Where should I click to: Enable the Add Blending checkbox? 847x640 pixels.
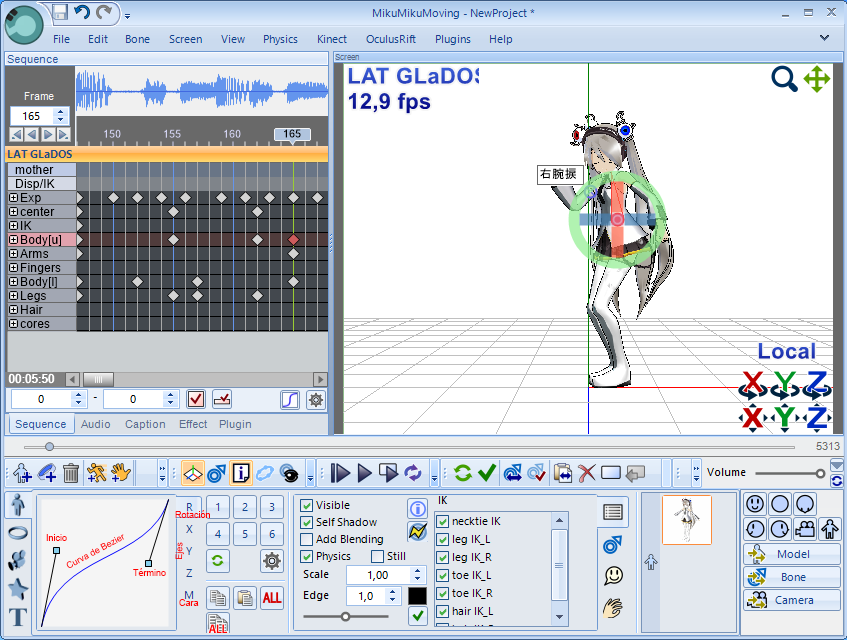coord(307,539)
